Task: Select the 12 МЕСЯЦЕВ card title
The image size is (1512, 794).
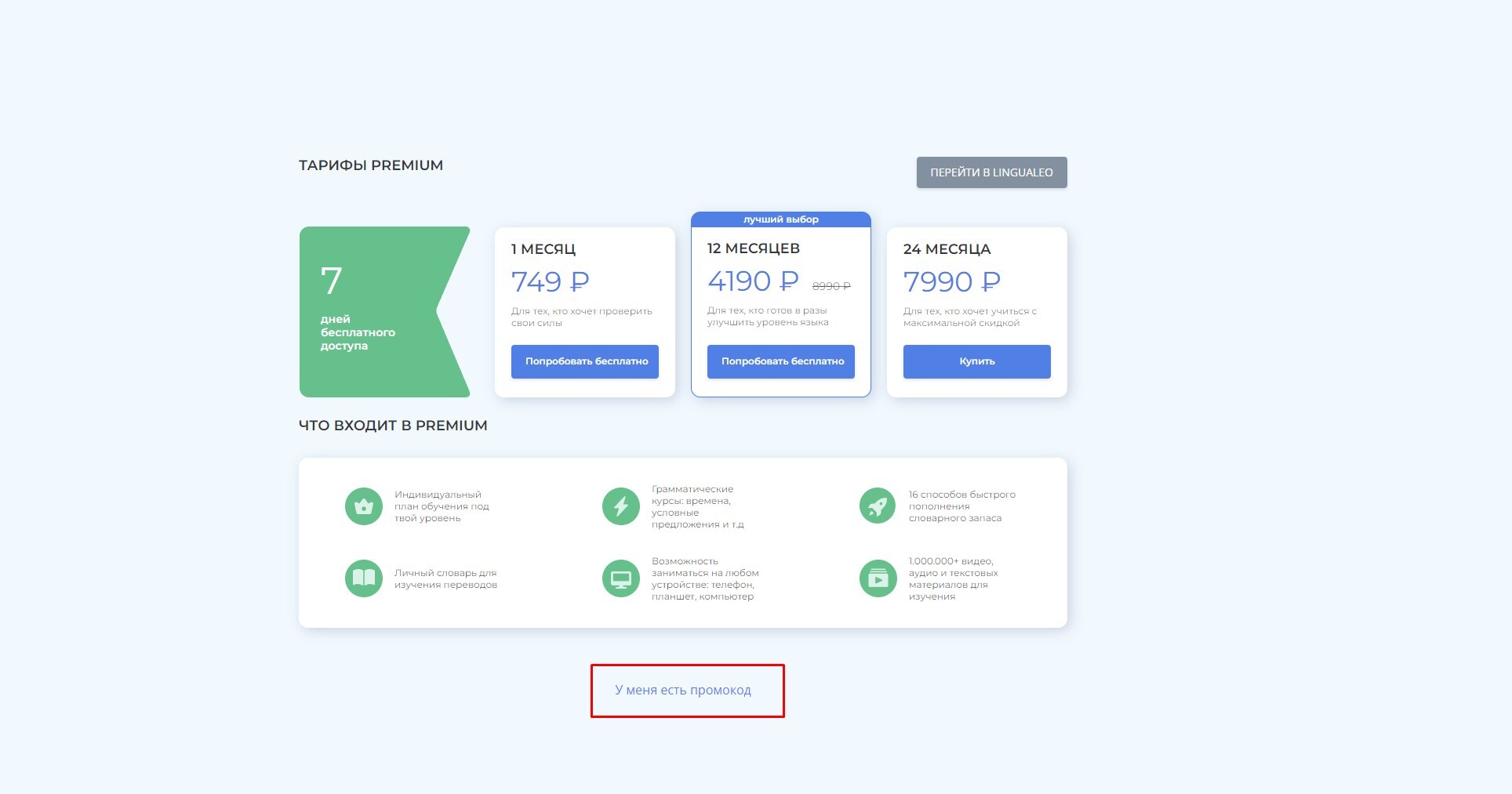Action: (x=754, y=248)
